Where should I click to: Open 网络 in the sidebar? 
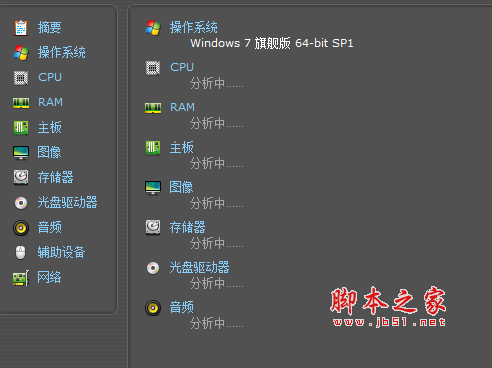point(49,278)
